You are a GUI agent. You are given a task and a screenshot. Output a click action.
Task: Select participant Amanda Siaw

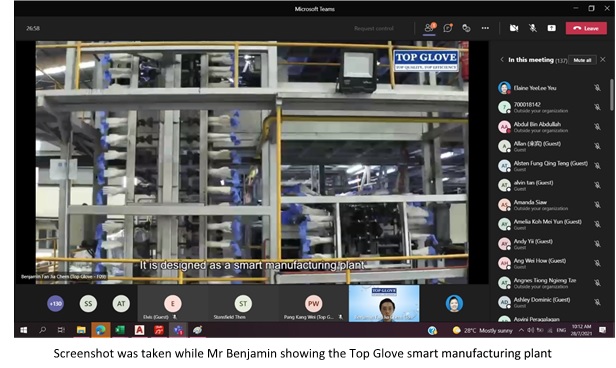tap(550, 205)
